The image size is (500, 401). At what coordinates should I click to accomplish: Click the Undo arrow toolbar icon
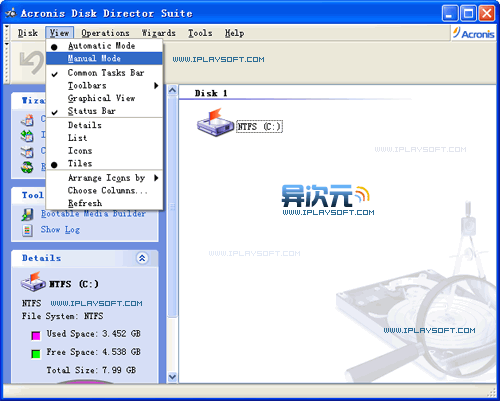32,63
